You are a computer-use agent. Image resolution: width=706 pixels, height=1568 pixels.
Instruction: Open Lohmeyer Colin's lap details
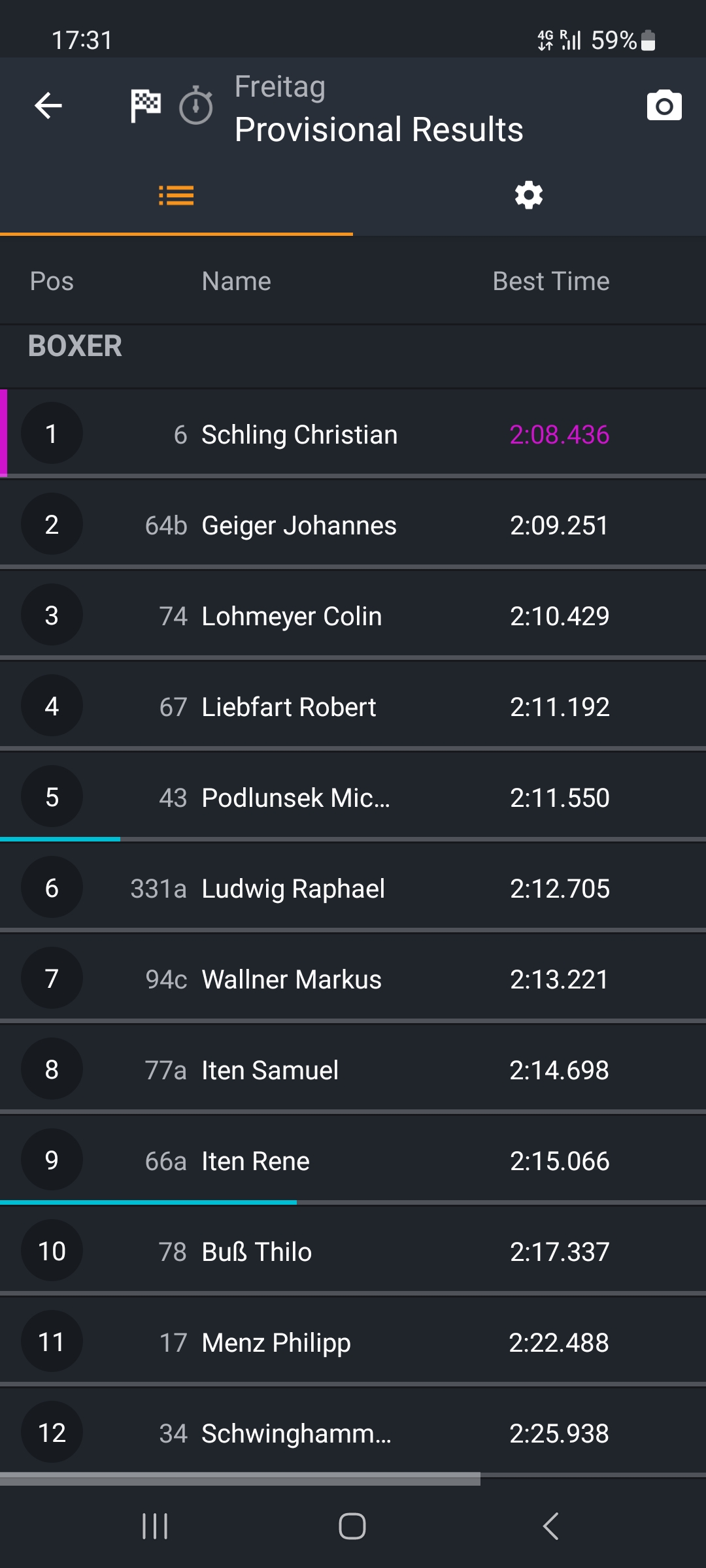[x=292, y=616]
